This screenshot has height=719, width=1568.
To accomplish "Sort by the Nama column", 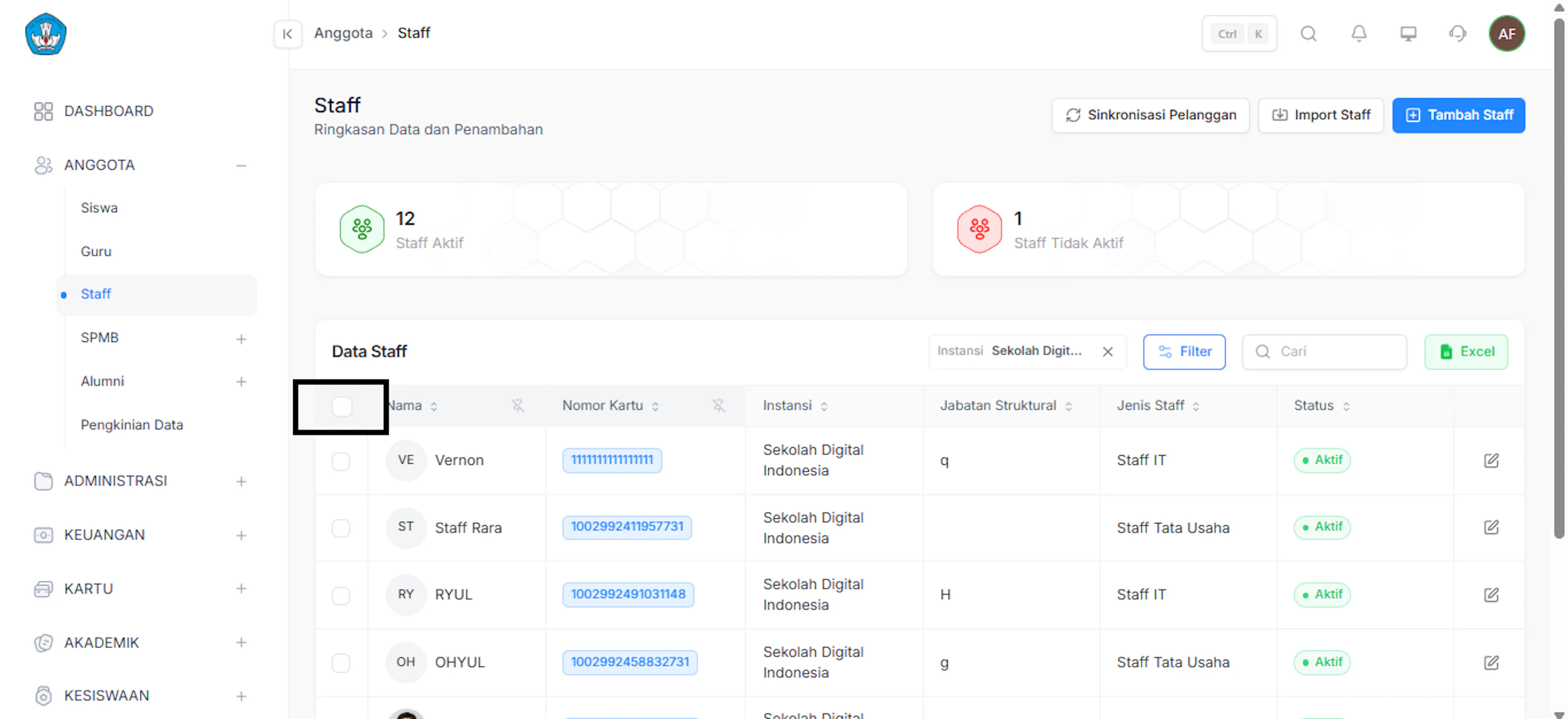I will point(434,406).
